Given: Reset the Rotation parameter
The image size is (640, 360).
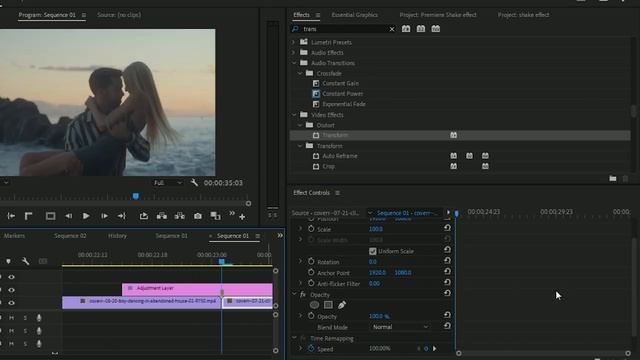Looking at the screenshot, I should point(447,260).
